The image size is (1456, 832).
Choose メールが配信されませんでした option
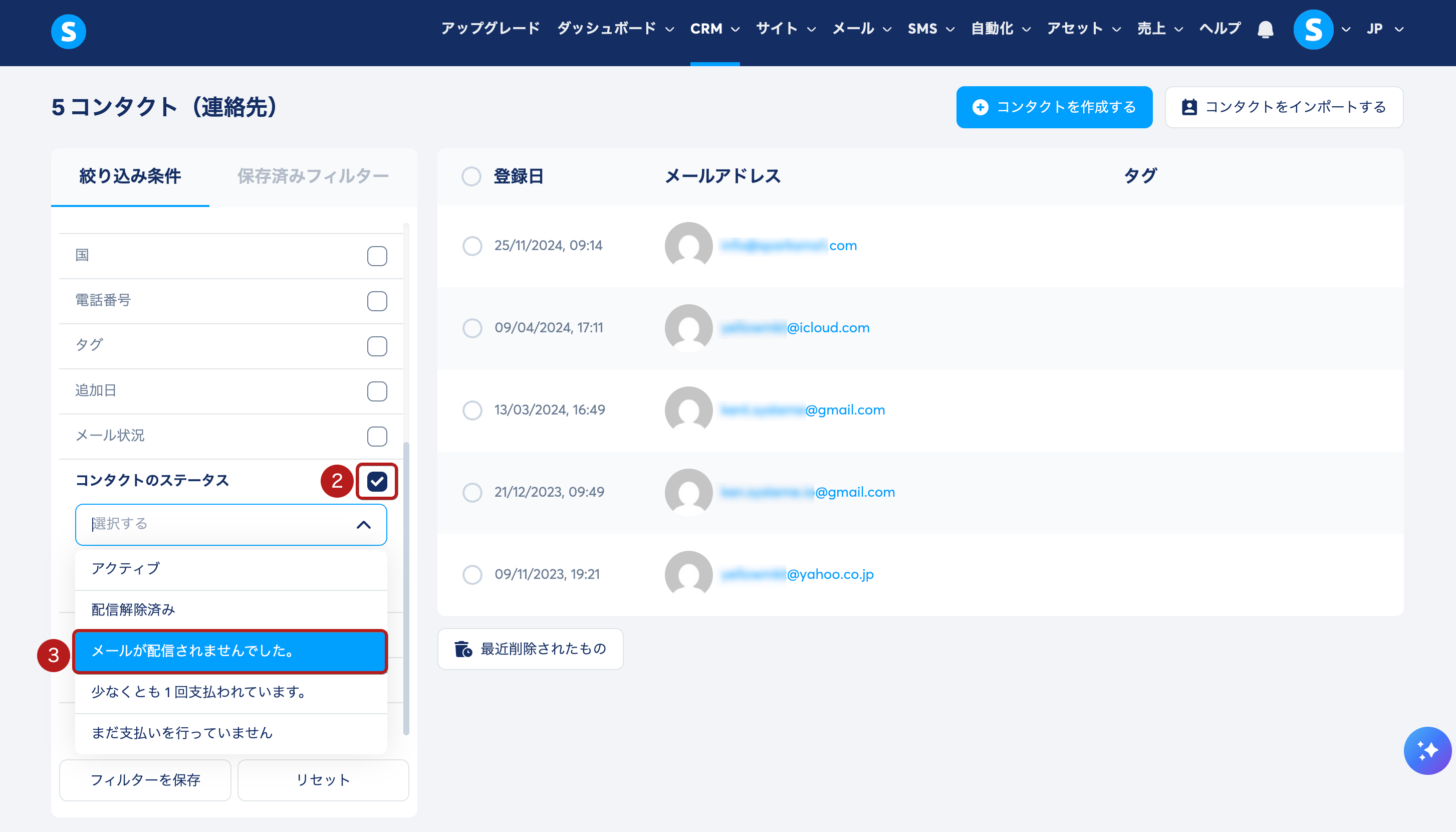point(231,651)
